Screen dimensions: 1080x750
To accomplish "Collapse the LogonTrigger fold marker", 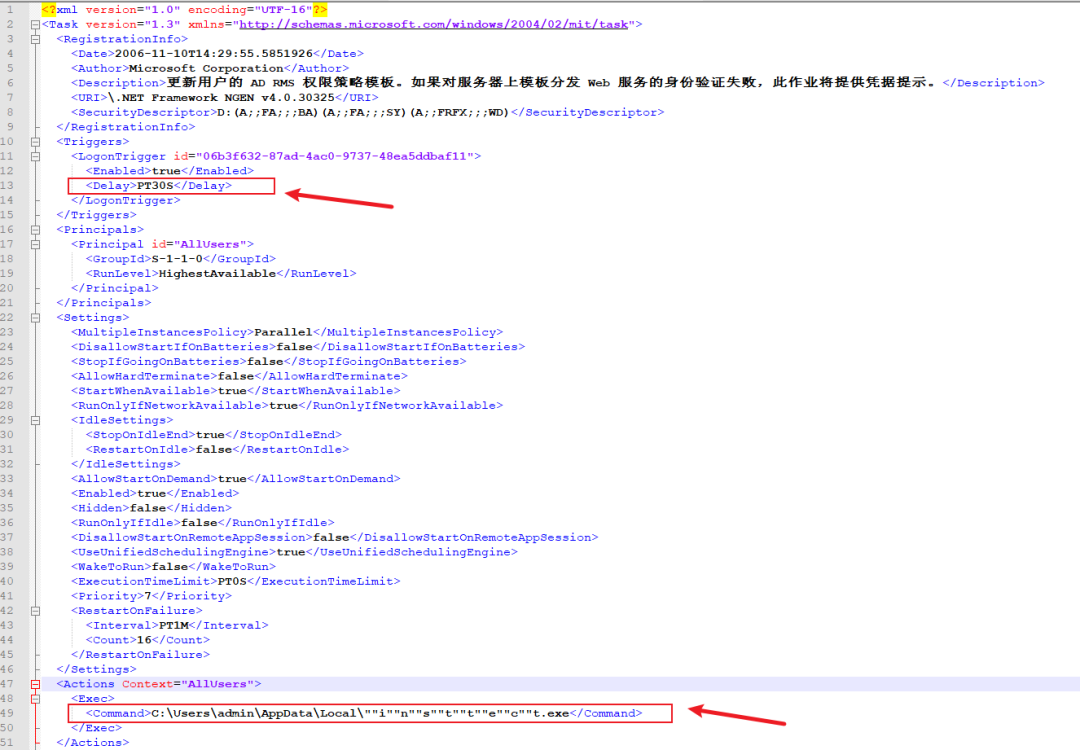I will pos(35,156).
